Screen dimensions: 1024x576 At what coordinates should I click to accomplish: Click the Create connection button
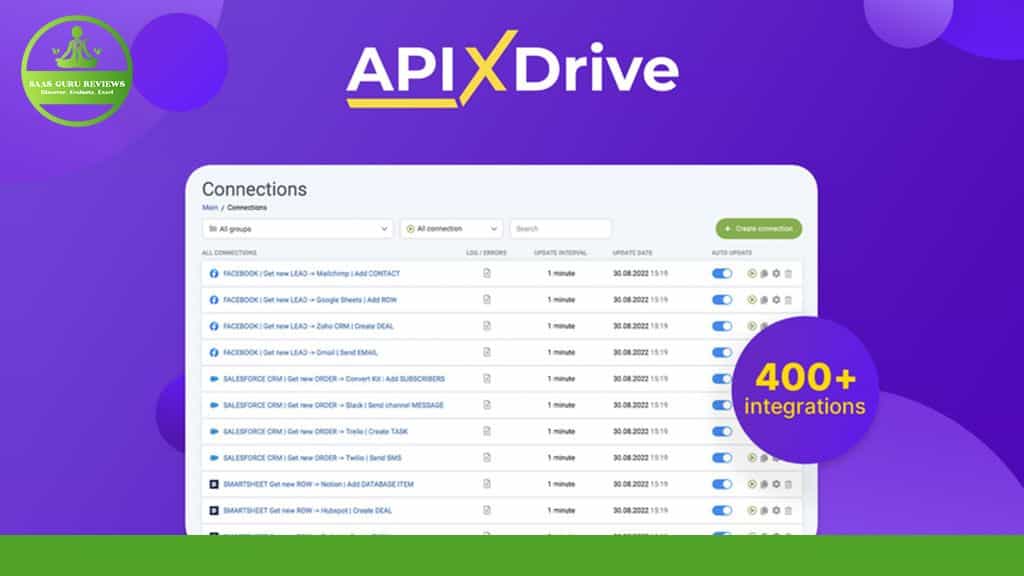tap(759, 229)
